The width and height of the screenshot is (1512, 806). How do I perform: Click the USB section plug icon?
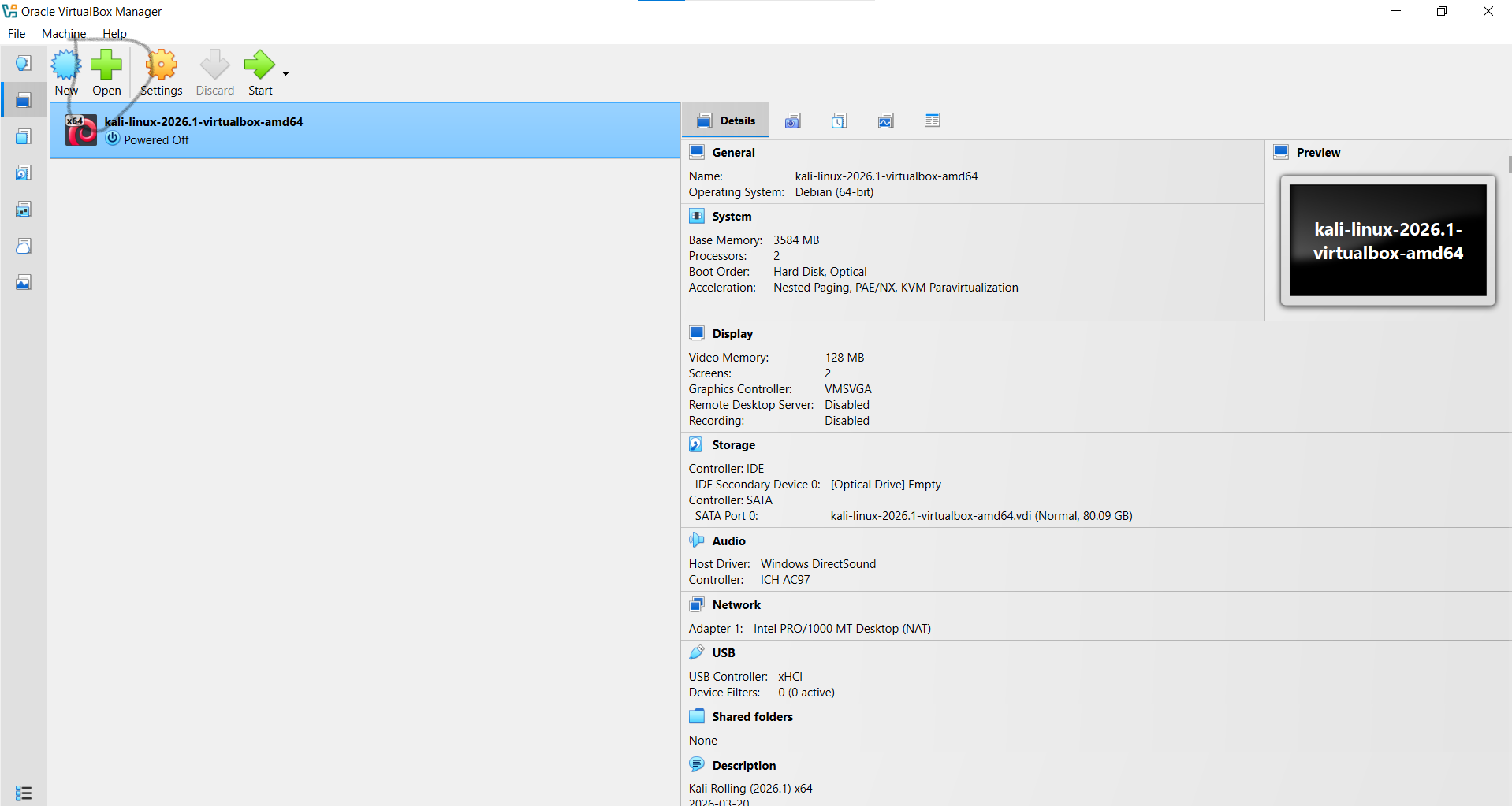(x=697, y=652)
